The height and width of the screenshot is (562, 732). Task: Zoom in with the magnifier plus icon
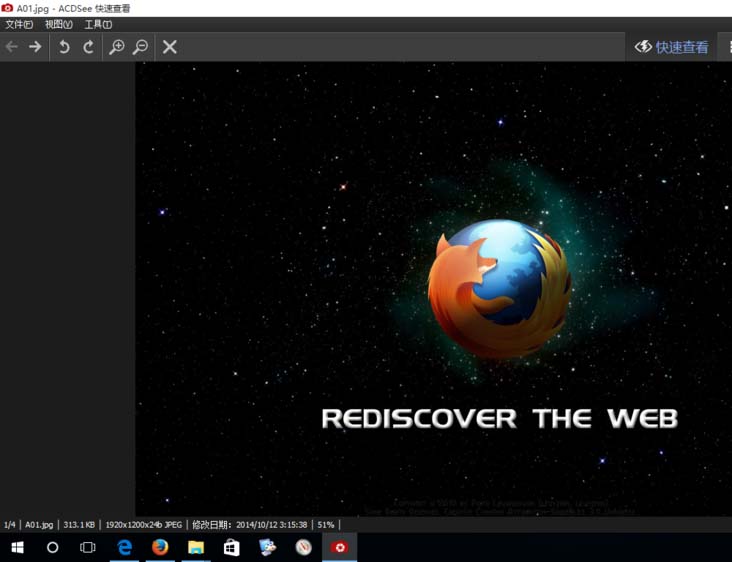pyautogui.click(x=117, y=47)
